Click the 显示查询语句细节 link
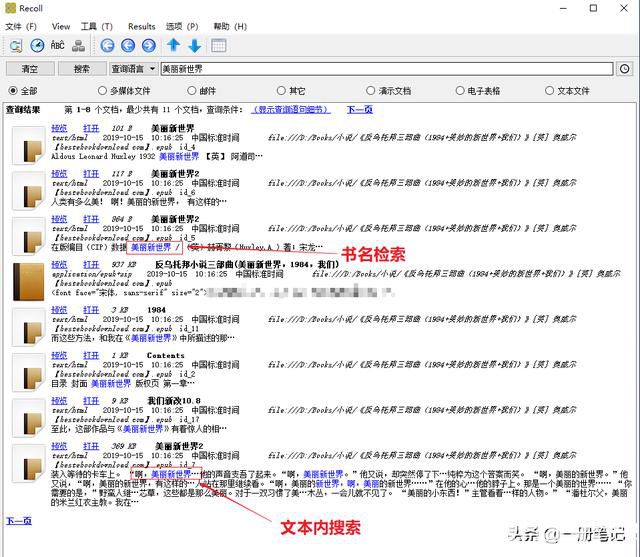640x557 pixels. 291,109
